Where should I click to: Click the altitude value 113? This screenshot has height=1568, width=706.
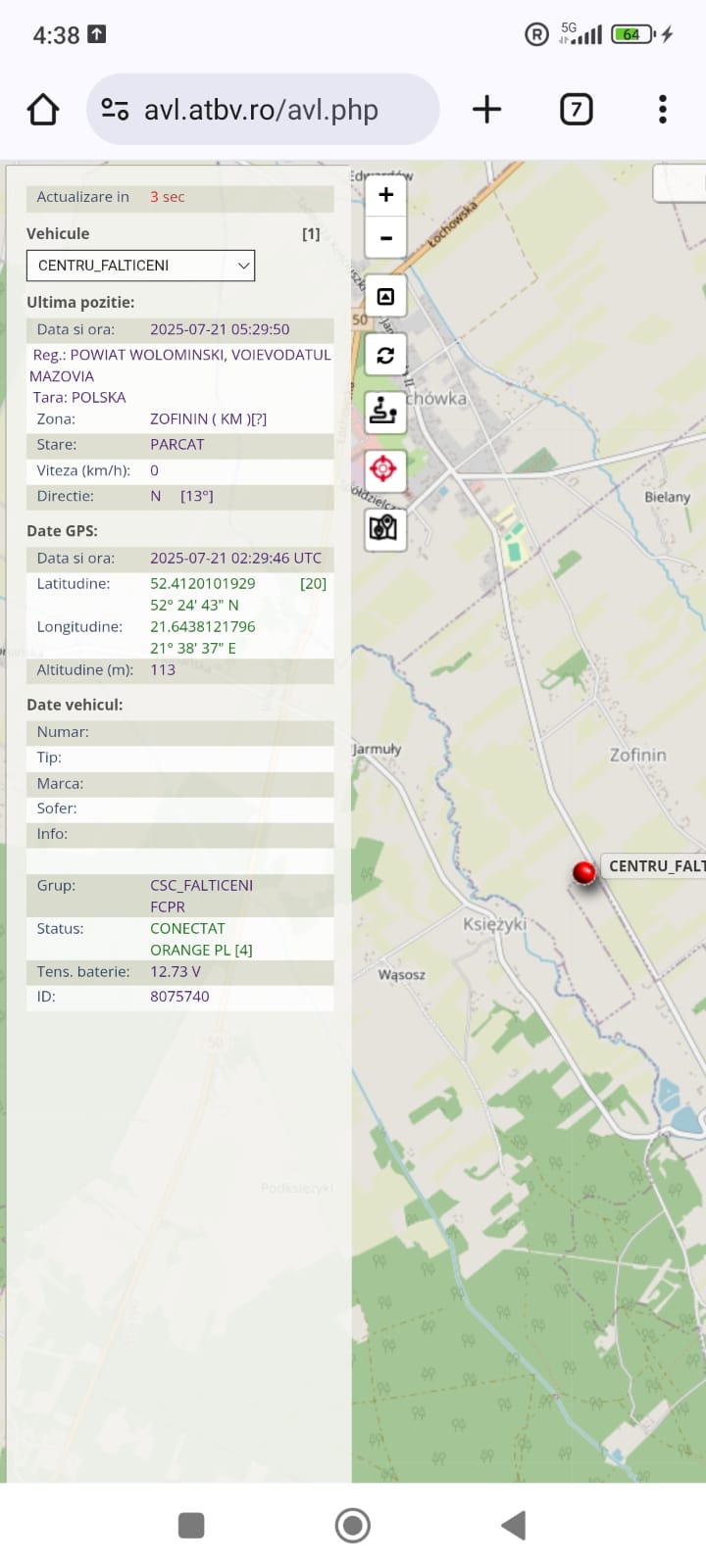pos(163,670)
